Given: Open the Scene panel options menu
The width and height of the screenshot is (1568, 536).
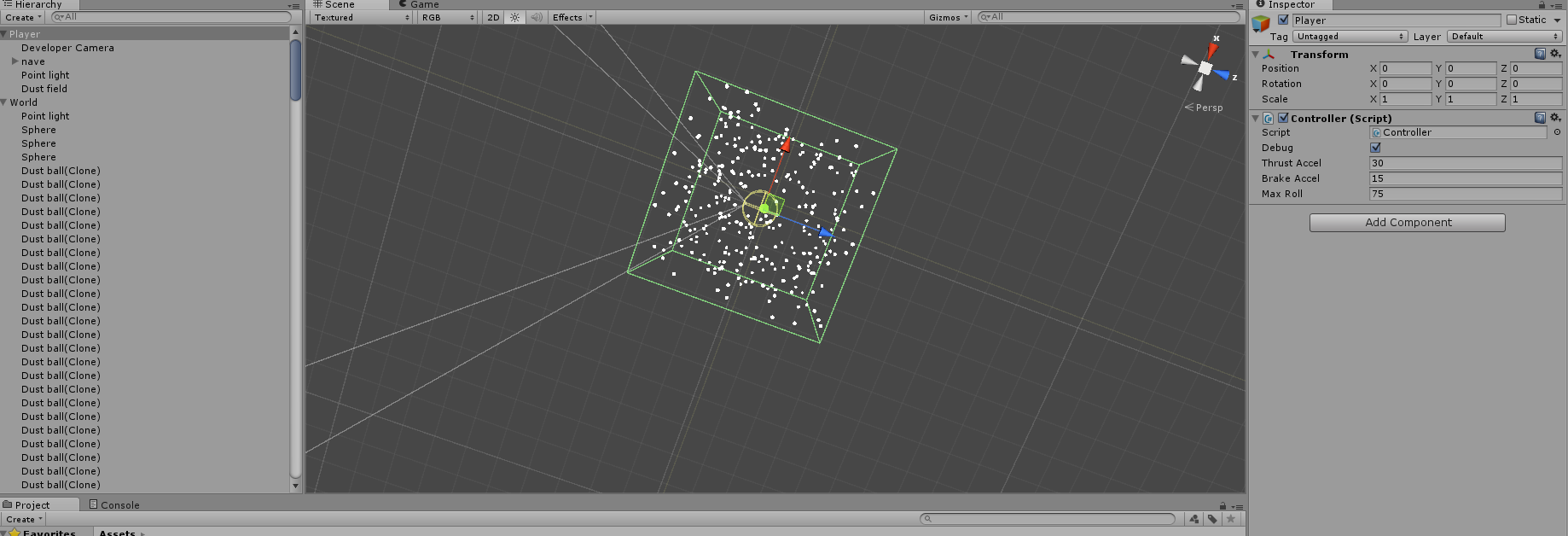Looking at the screenshot, I should pos(1237,6).
